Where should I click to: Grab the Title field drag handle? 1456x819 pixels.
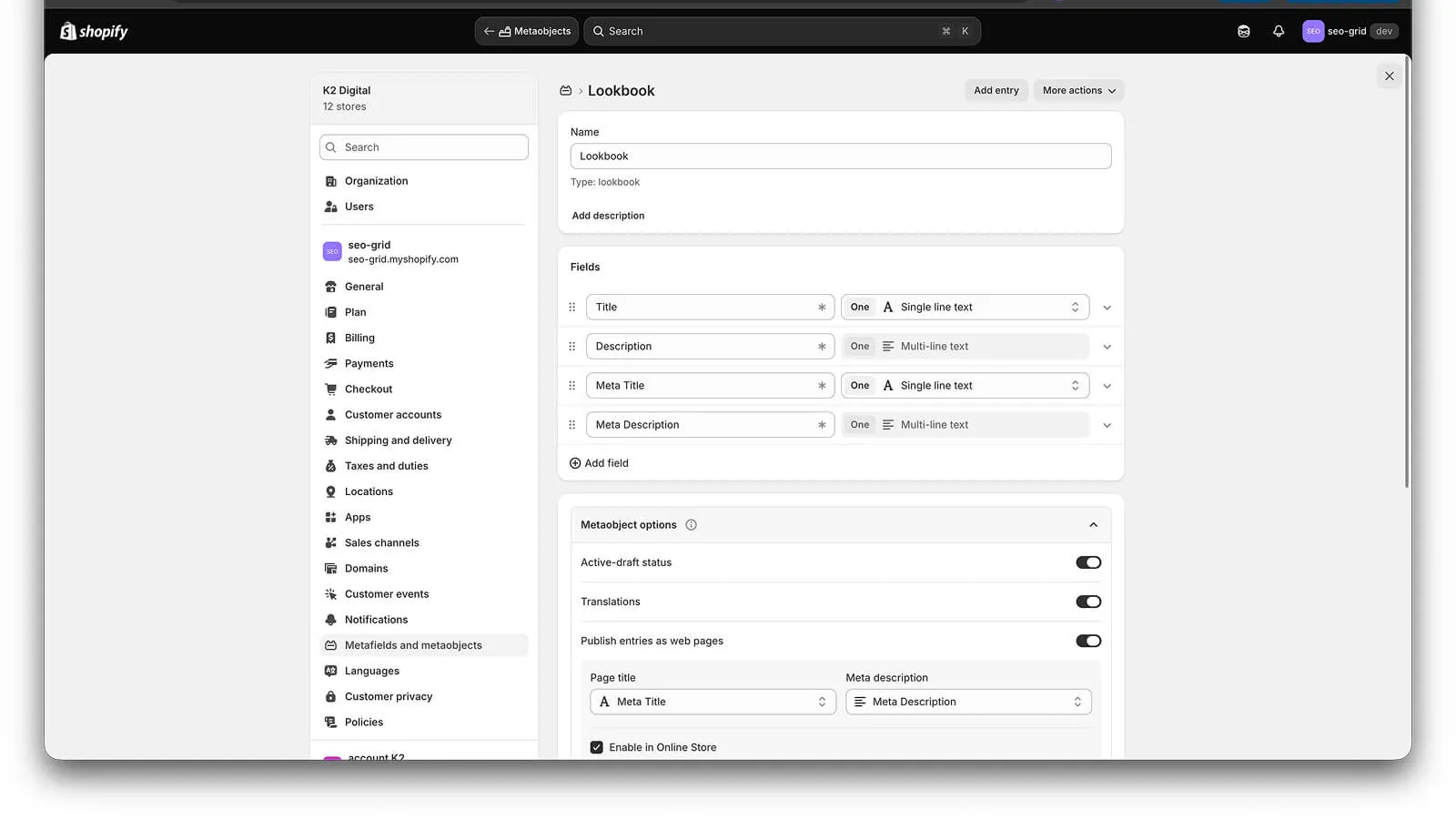point(571,308)
